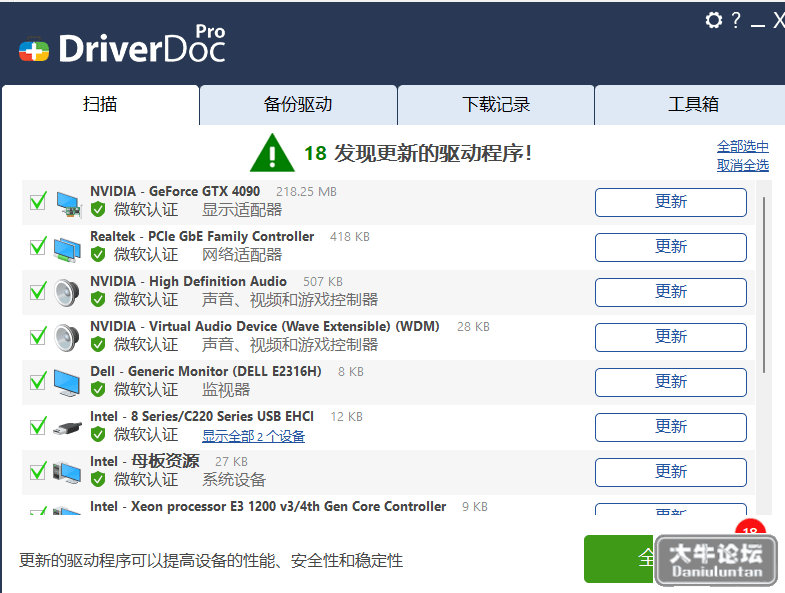Click 更新 for Intel 母板资源
This screenshot has height=593, width=785.
(x=671, y=472)
